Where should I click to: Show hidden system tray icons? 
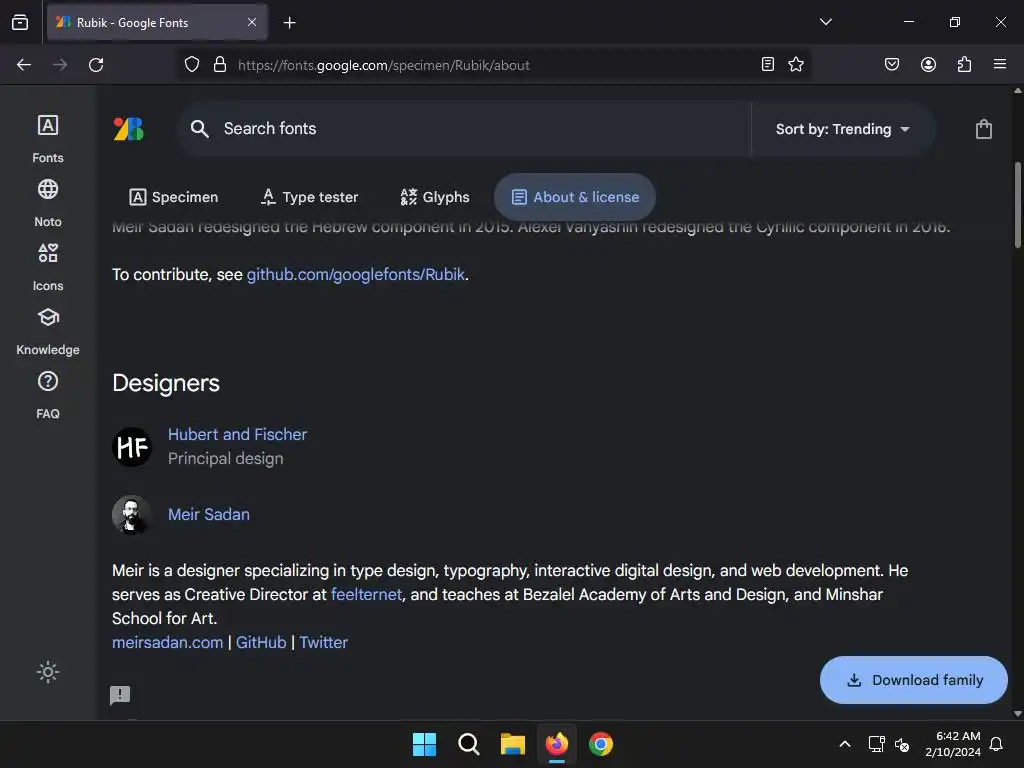pos(844,744)
